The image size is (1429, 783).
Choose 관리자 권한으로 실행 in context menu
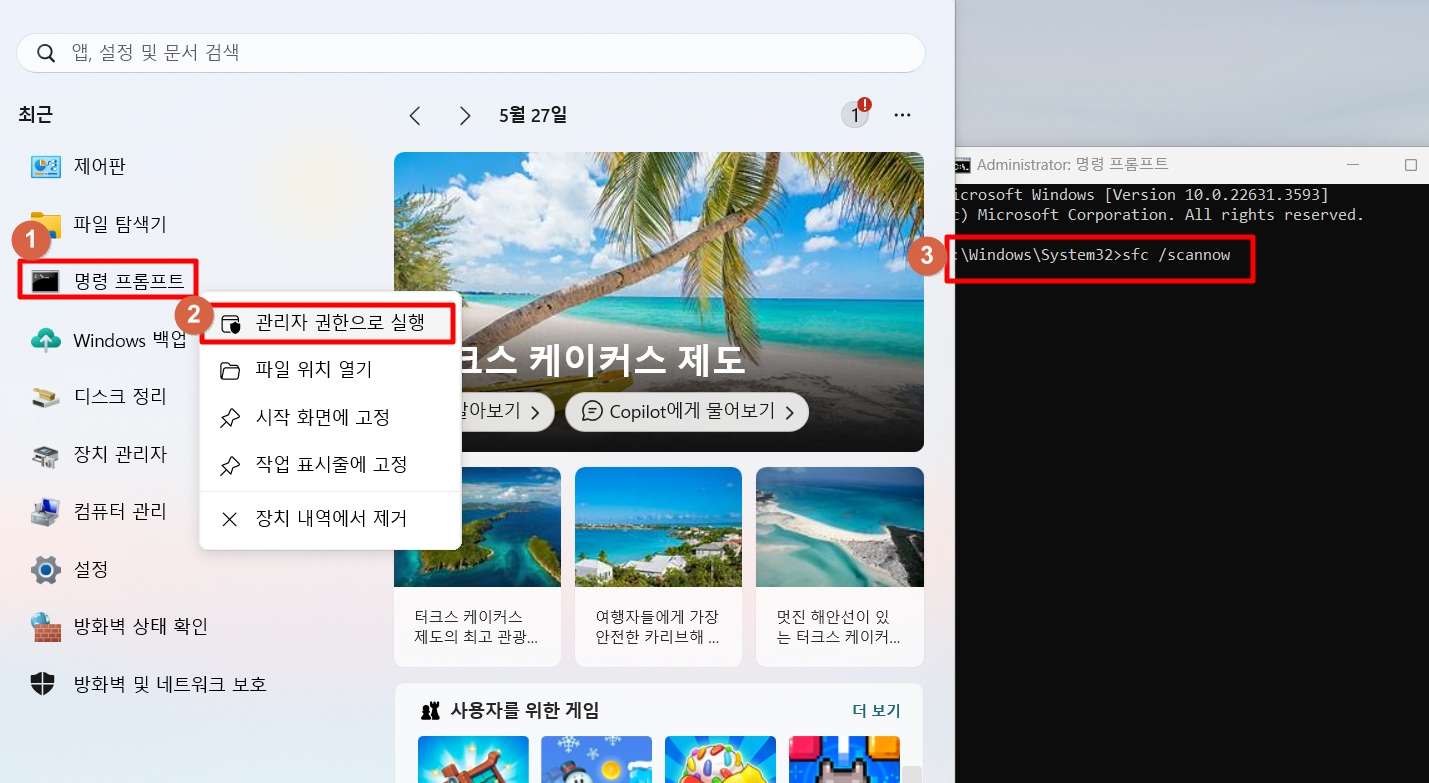[328, 322]
